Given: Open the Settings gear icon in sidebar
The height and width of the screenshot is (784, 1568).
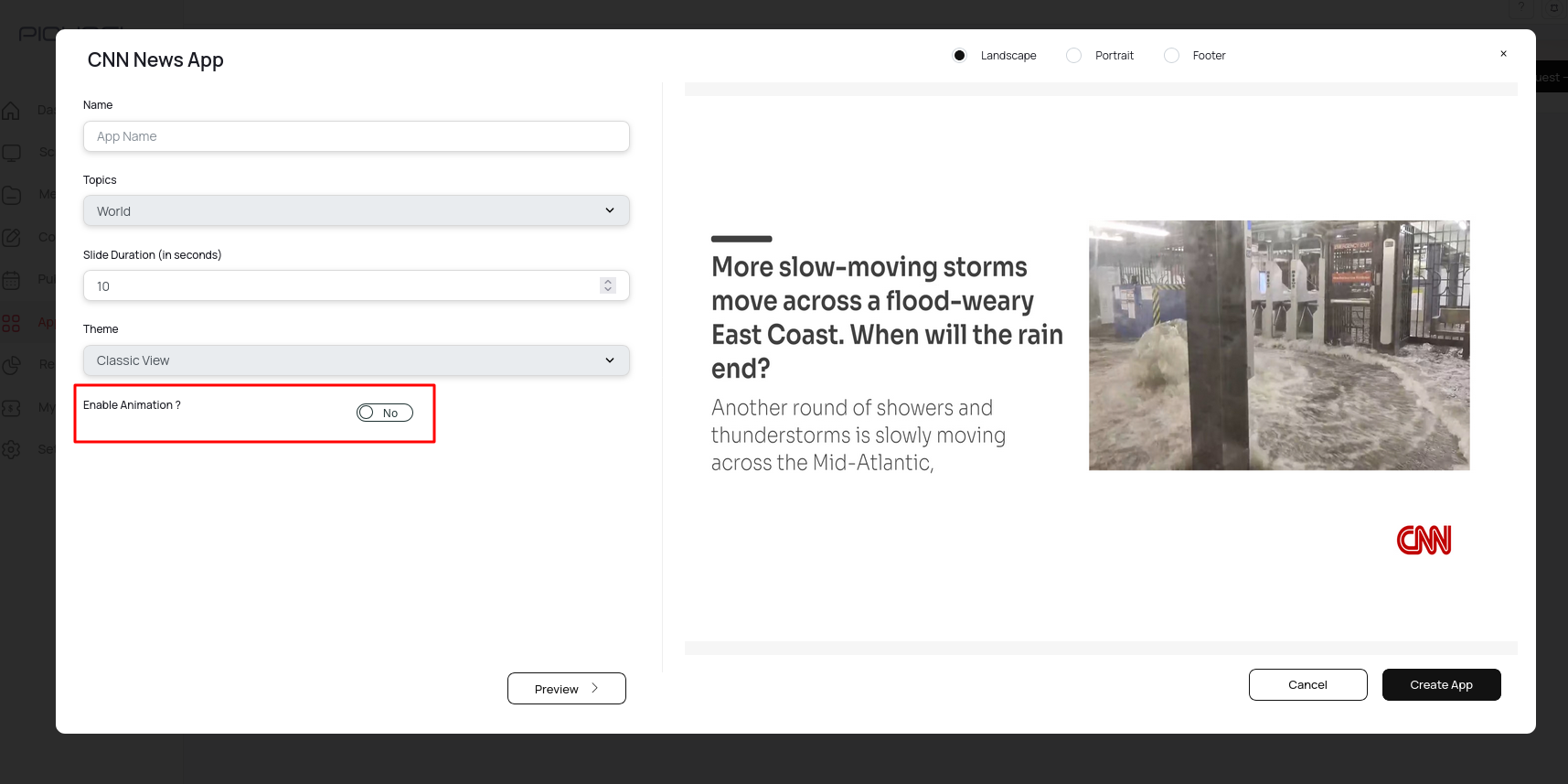Looking at the screenshot, I should point(11,449).
